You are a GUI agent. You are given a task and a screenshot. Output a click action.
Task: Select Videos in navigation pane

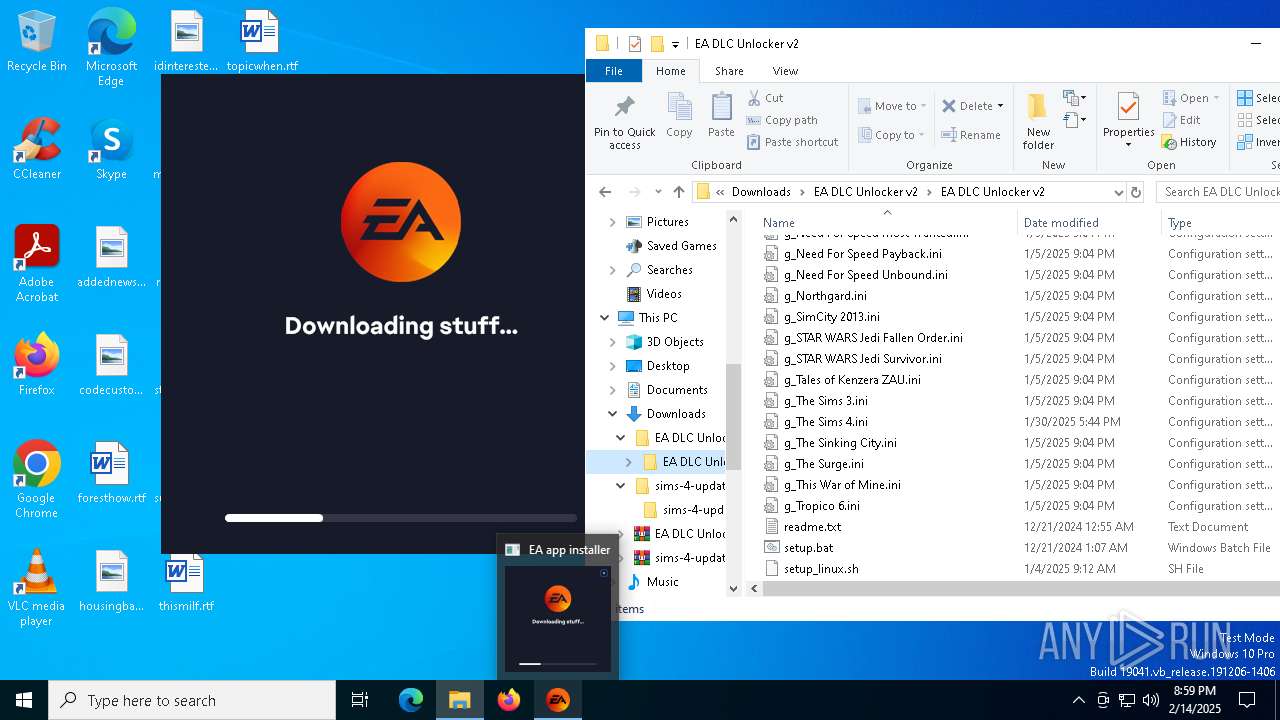click(663, 294)
